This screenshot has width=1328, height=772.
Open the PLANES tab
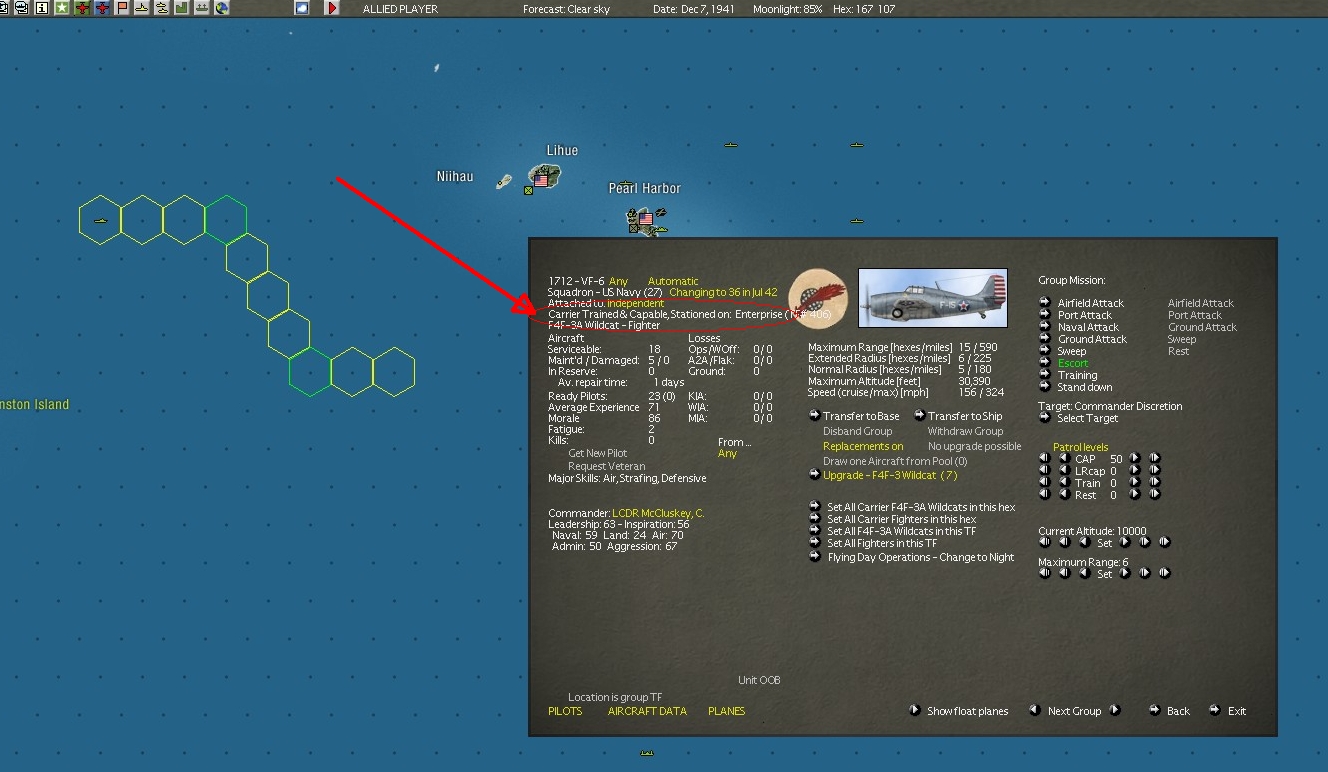click(727, 711)
